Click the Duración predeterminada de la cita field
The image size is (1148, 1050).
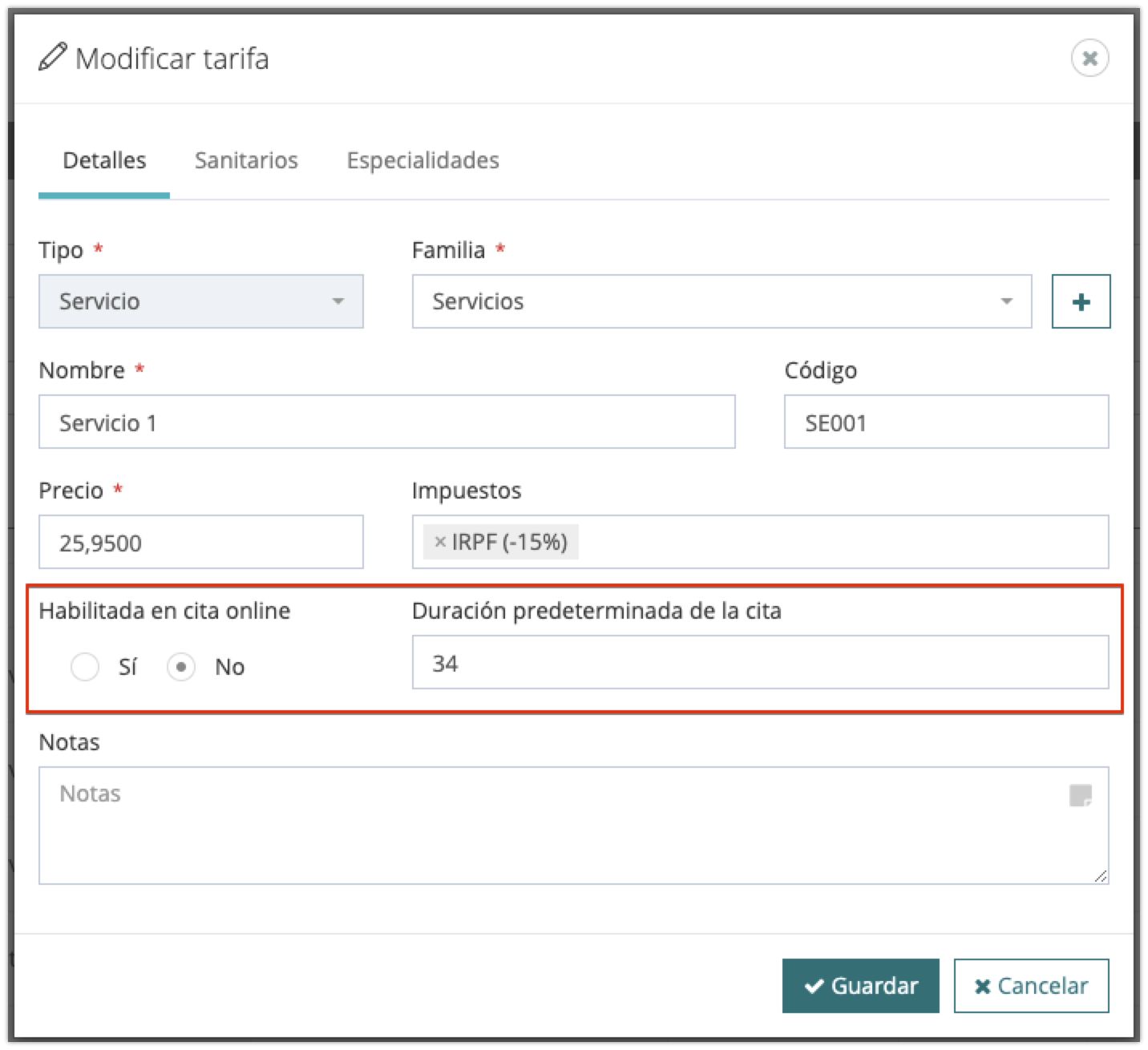point(760,663)
